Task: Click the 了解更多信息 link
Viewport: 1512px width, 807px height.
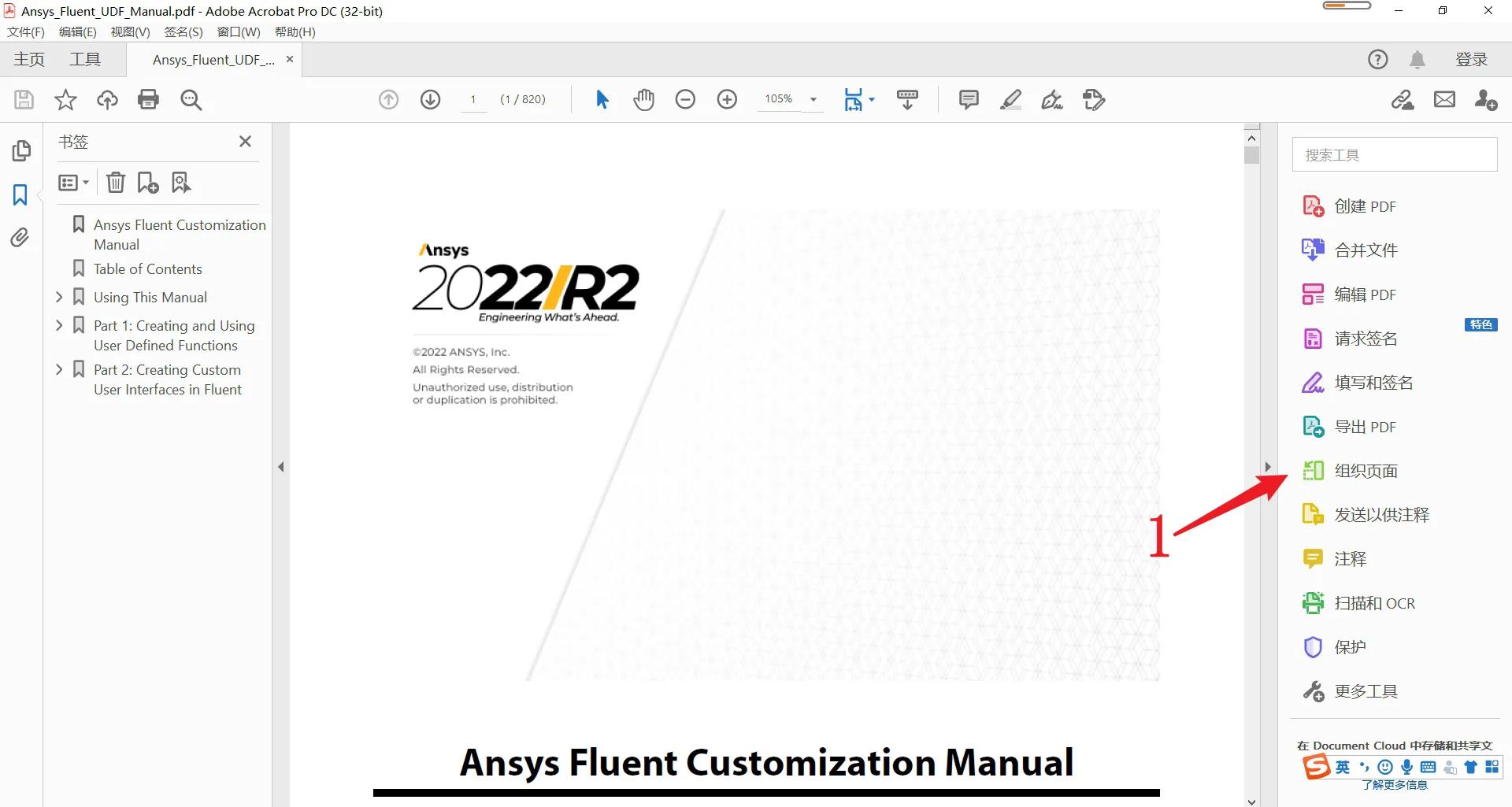Action: [x=1395, y=785]
